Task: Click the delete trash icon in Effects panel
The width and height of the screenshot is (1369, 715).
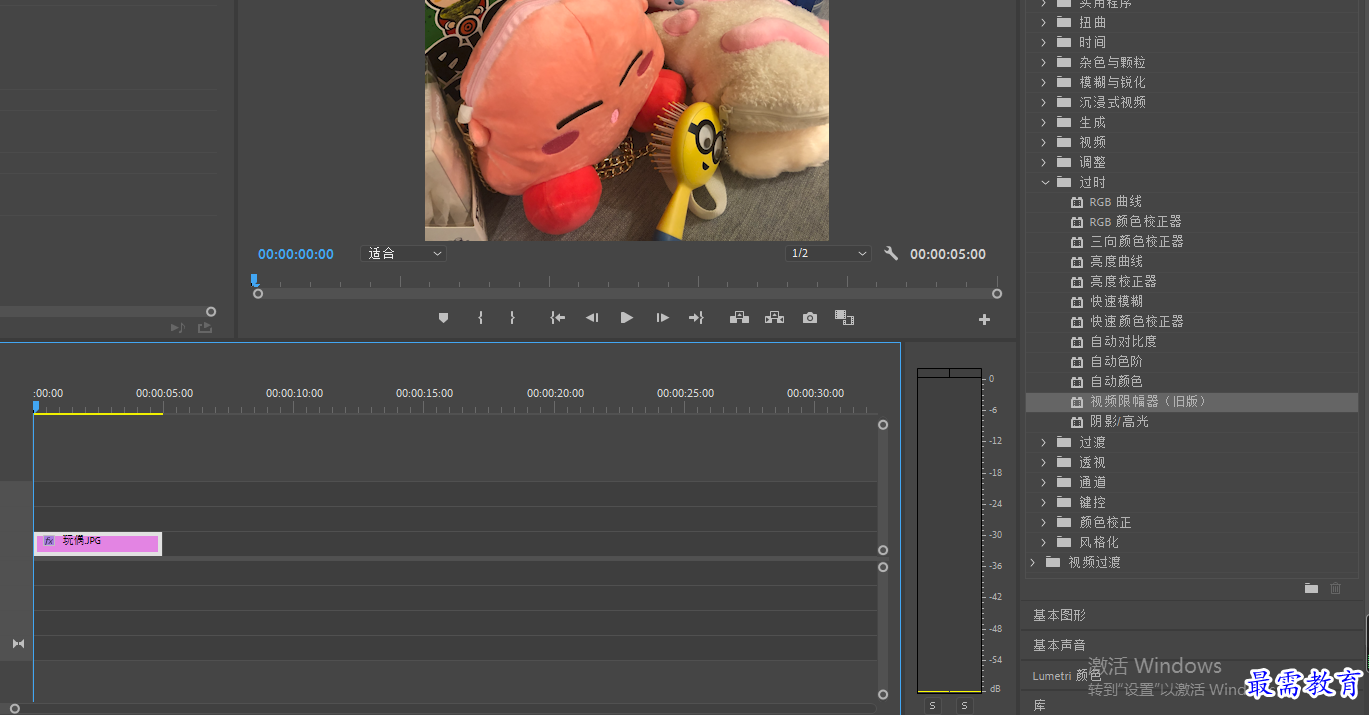Action: pos(1335,588)
